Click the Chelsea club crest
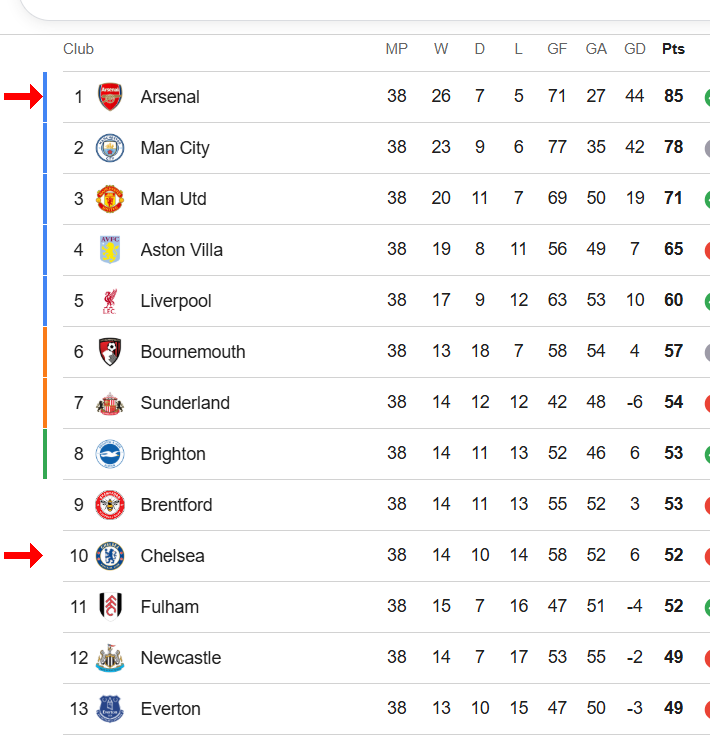This screenshot has height=740, width=710. [110, 556]
